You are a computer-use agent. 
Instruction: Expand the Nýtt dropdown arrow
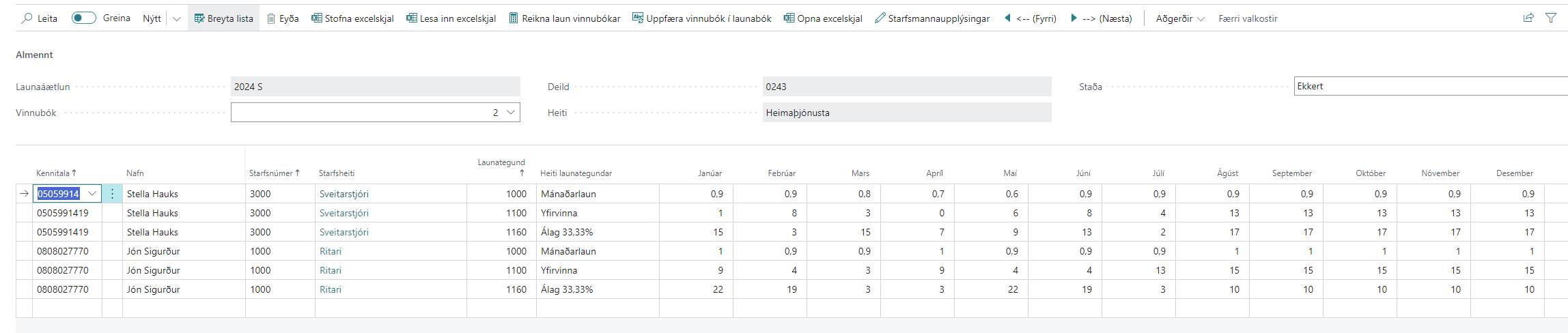[x=177, y=18]
